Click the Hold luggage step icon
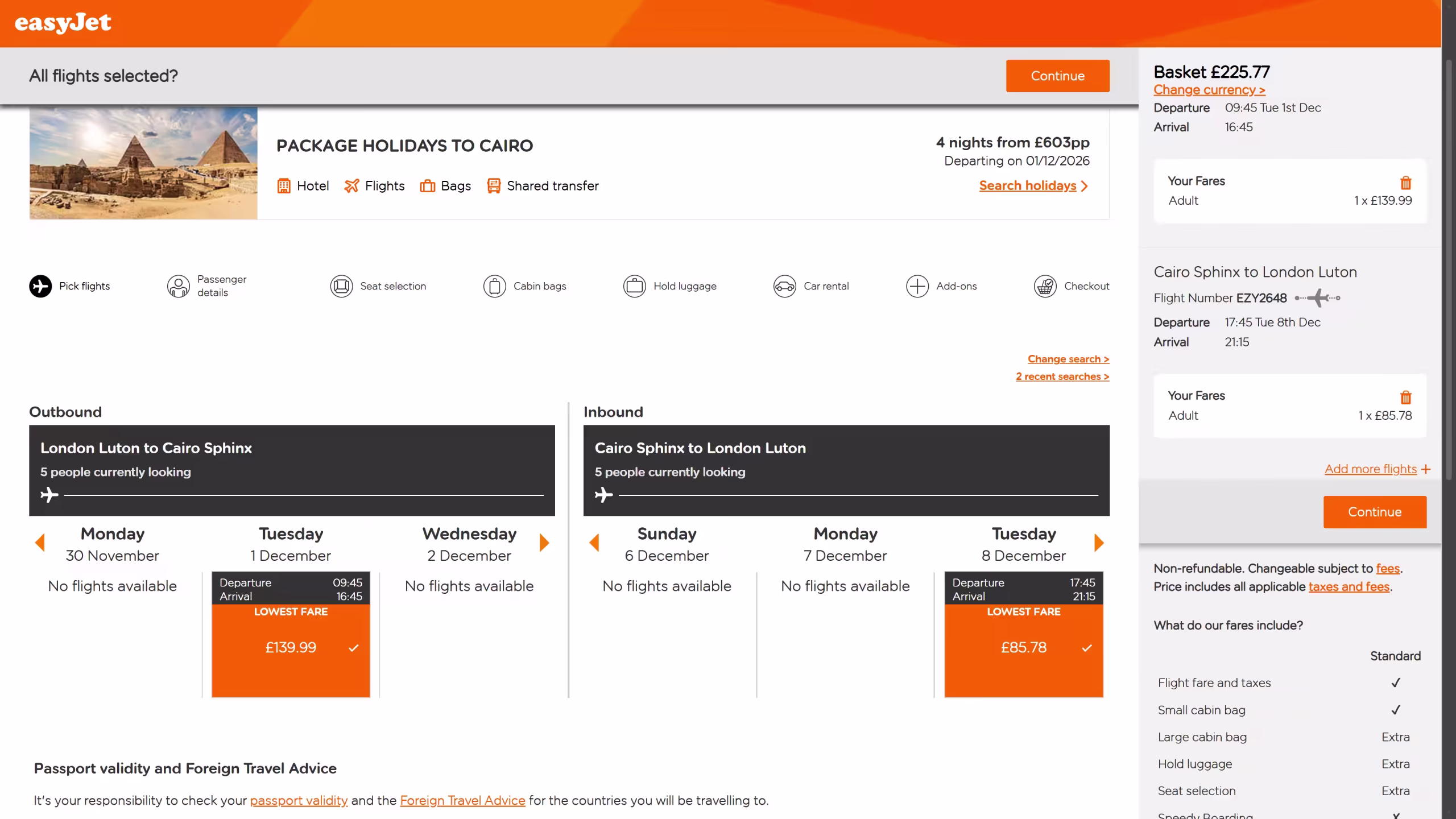 [x=634, y=286]
